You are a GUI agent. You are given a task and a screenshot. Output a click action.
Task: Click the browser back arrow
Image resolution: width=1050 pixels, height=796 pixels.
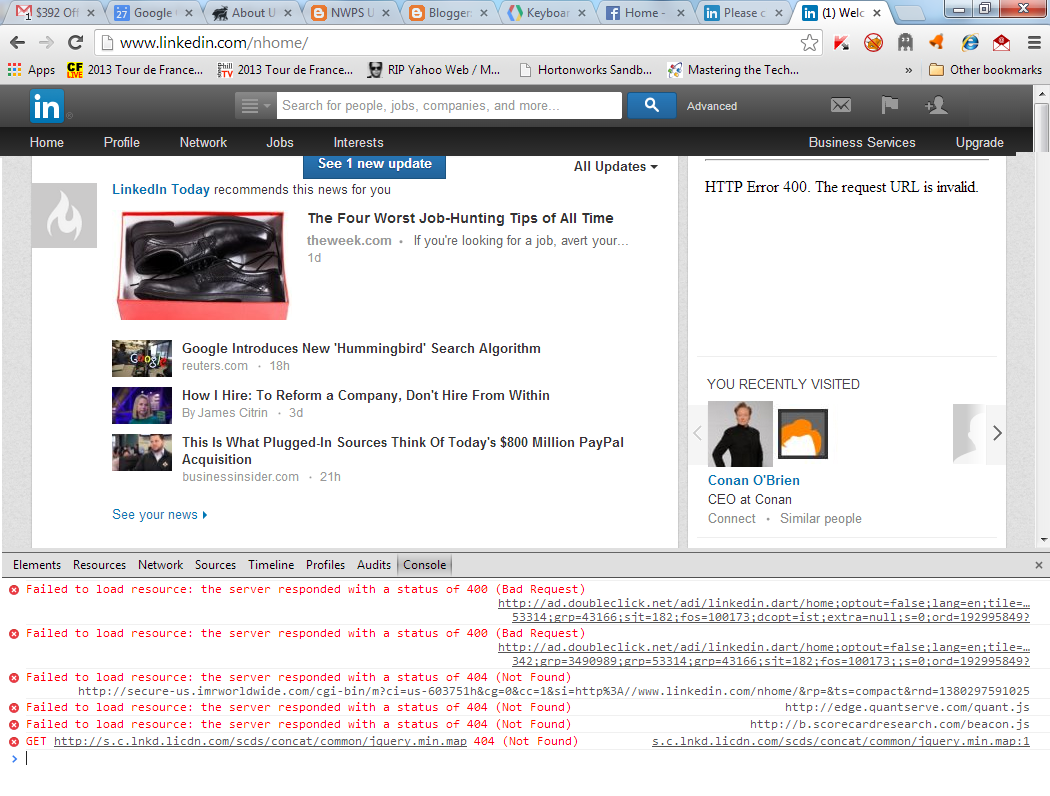tap(17, 43)
